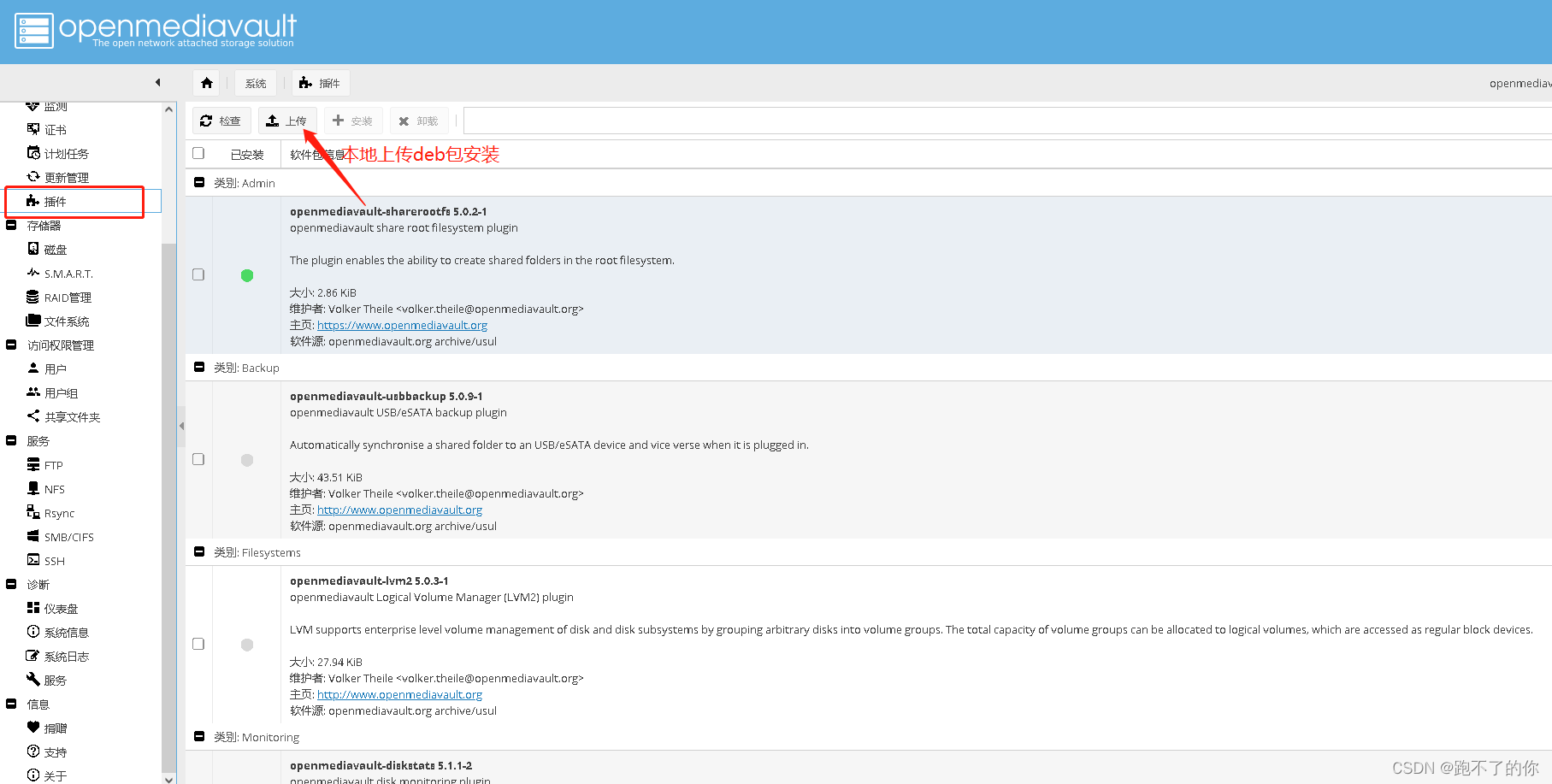This screenshot has height=784, width=1552.
Task: Click the sidebar scrollbar down arrow
Action: coord(168,778)
